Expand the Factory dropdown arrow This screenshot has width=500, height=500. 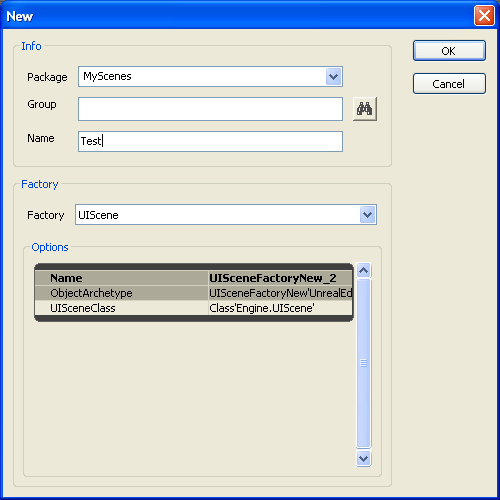[x=368, y=215]
